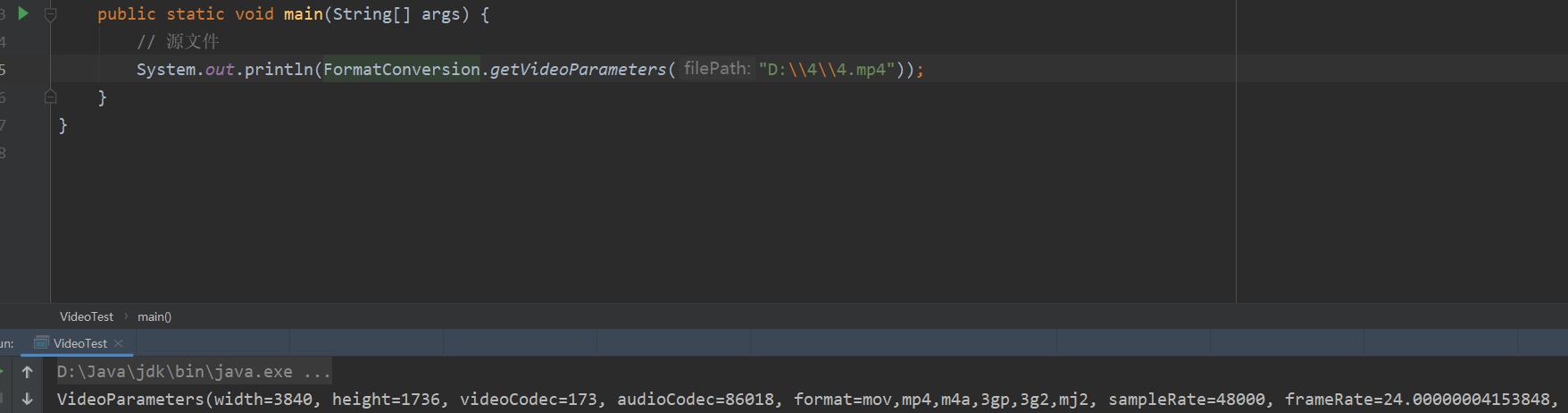
Task: Collapse the main method closing brace fold
Action: coord(51,97)
